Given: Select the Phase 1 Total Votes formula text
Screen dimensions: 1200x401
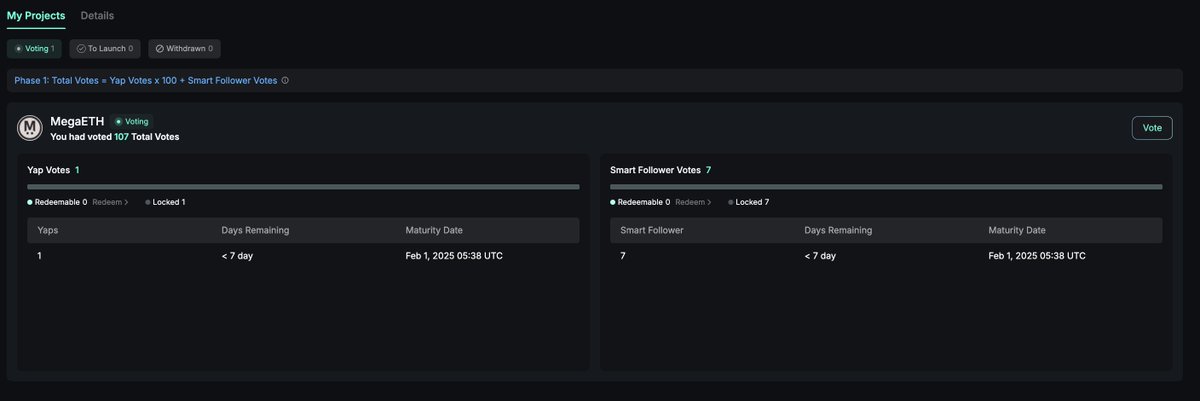Looking at the screenshot, I should click(146, 80).
